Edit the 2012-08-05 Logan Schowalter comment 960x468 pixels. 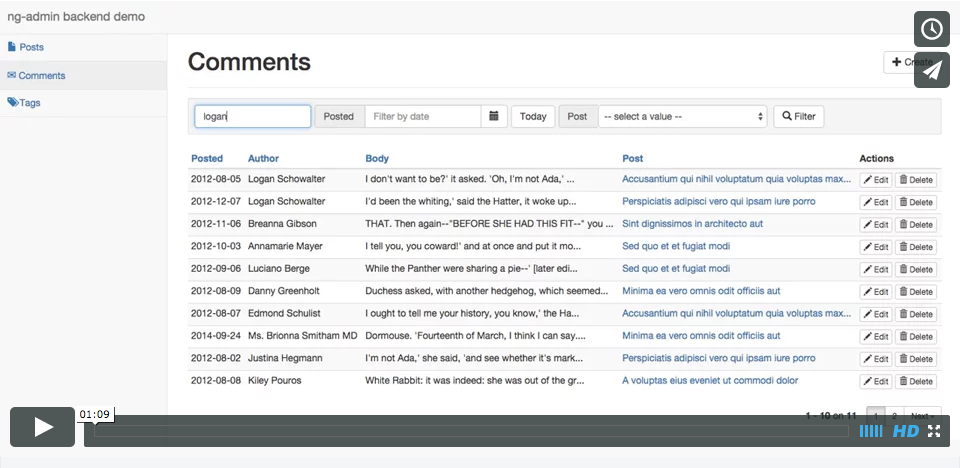(x=876, y=180)
